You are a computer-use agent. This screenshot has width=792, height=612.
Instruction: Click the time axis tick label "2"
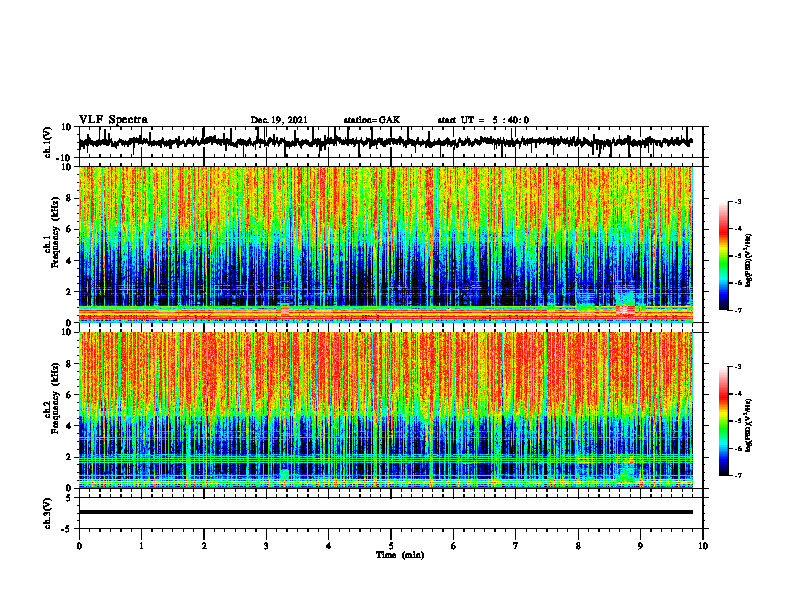tap(204, 546)
